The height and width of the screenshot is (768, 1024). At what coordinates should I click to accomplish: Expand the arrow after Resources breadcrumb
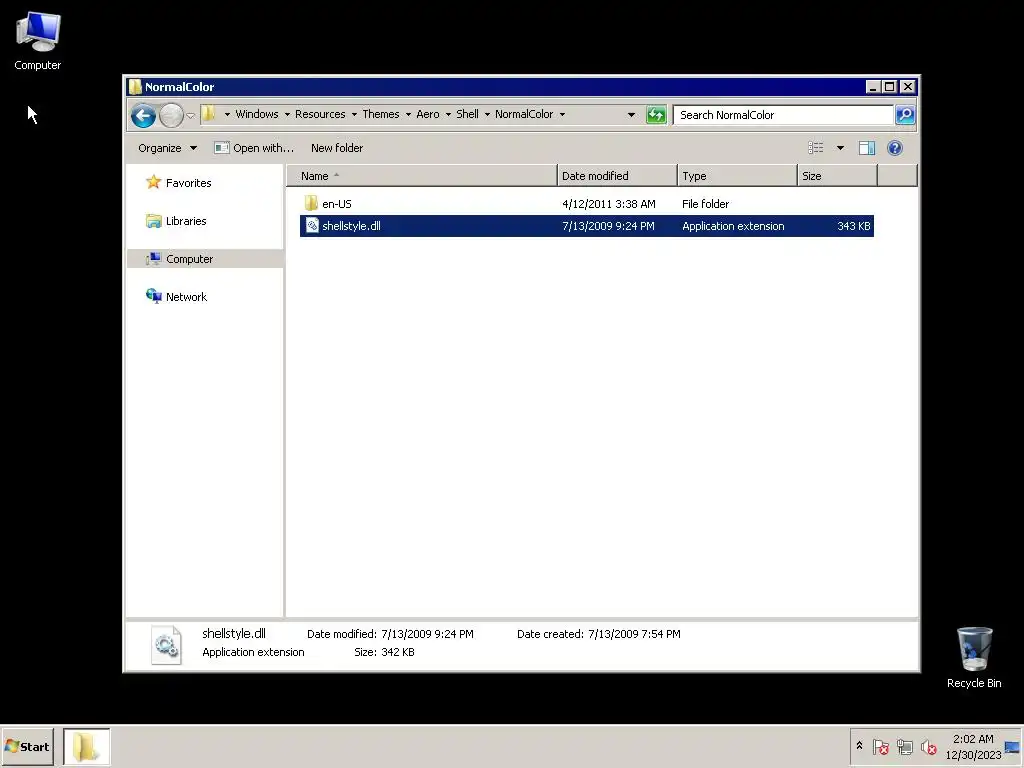coord(354,114)
